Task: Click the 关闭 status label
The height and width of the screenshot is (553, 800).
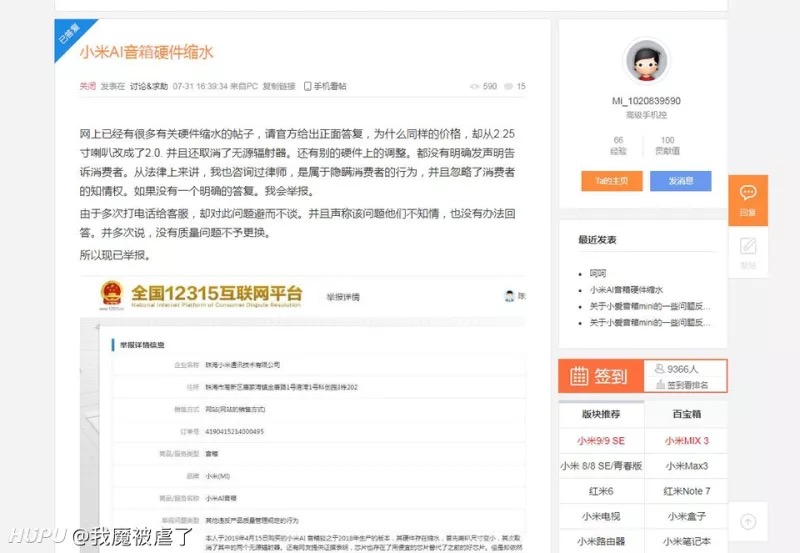Action: pyautogui.click(x=88, y=86)
